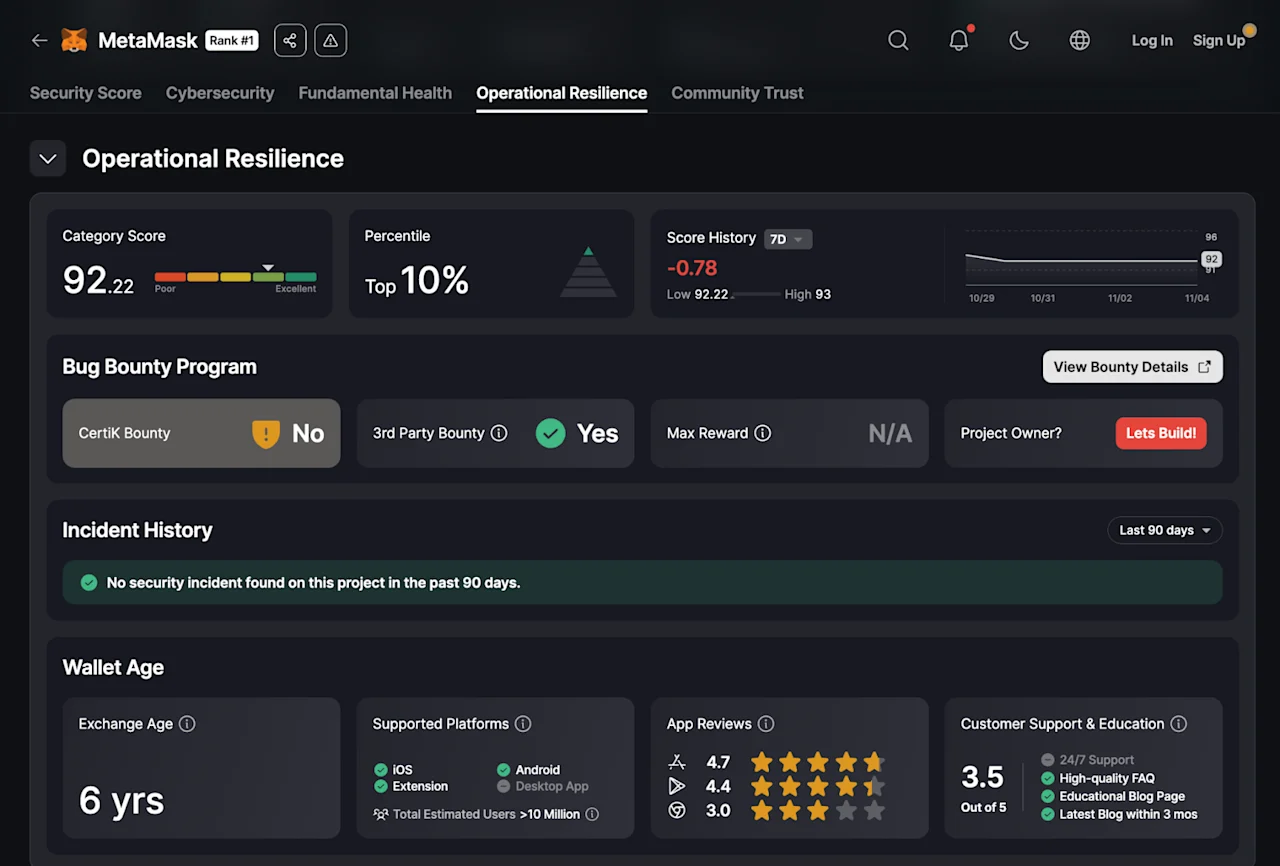The image size is (1280, 866).
Task: Click the App Store icon in App Reviews
Action: [x=677, y=762]
